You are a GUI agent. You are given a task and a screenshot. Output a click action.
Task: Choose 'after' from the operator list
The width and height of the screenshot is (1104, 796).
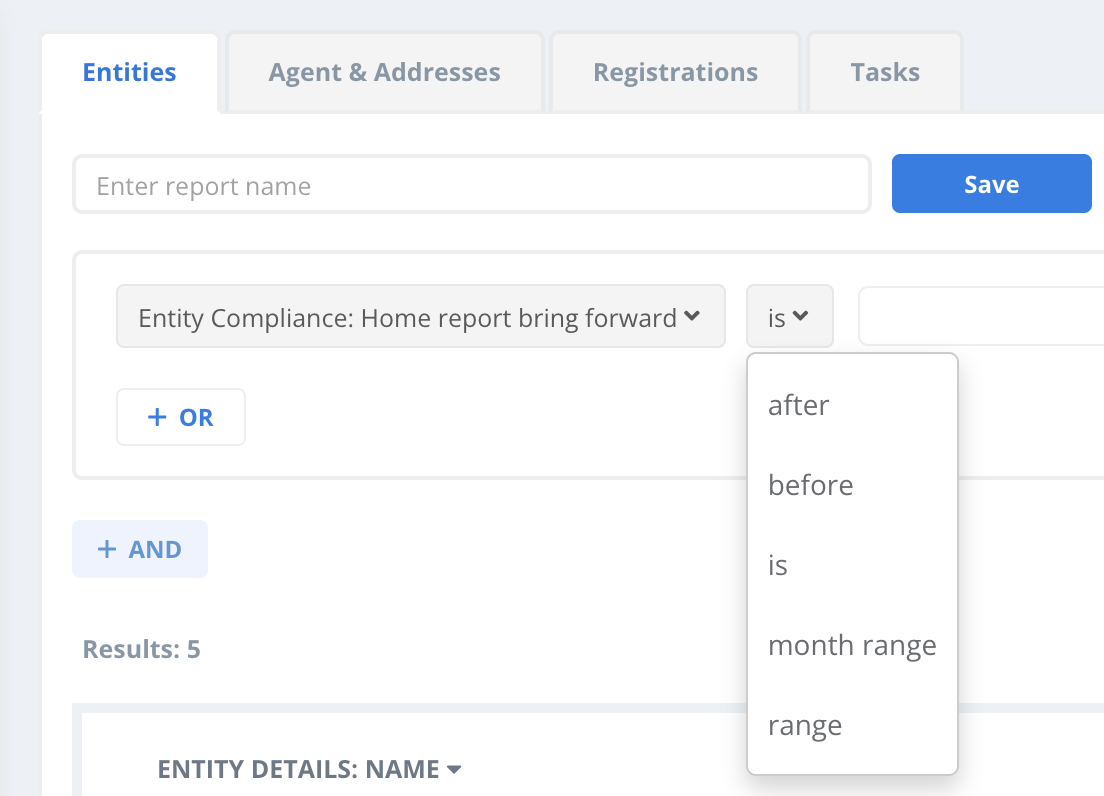(799, 405)
